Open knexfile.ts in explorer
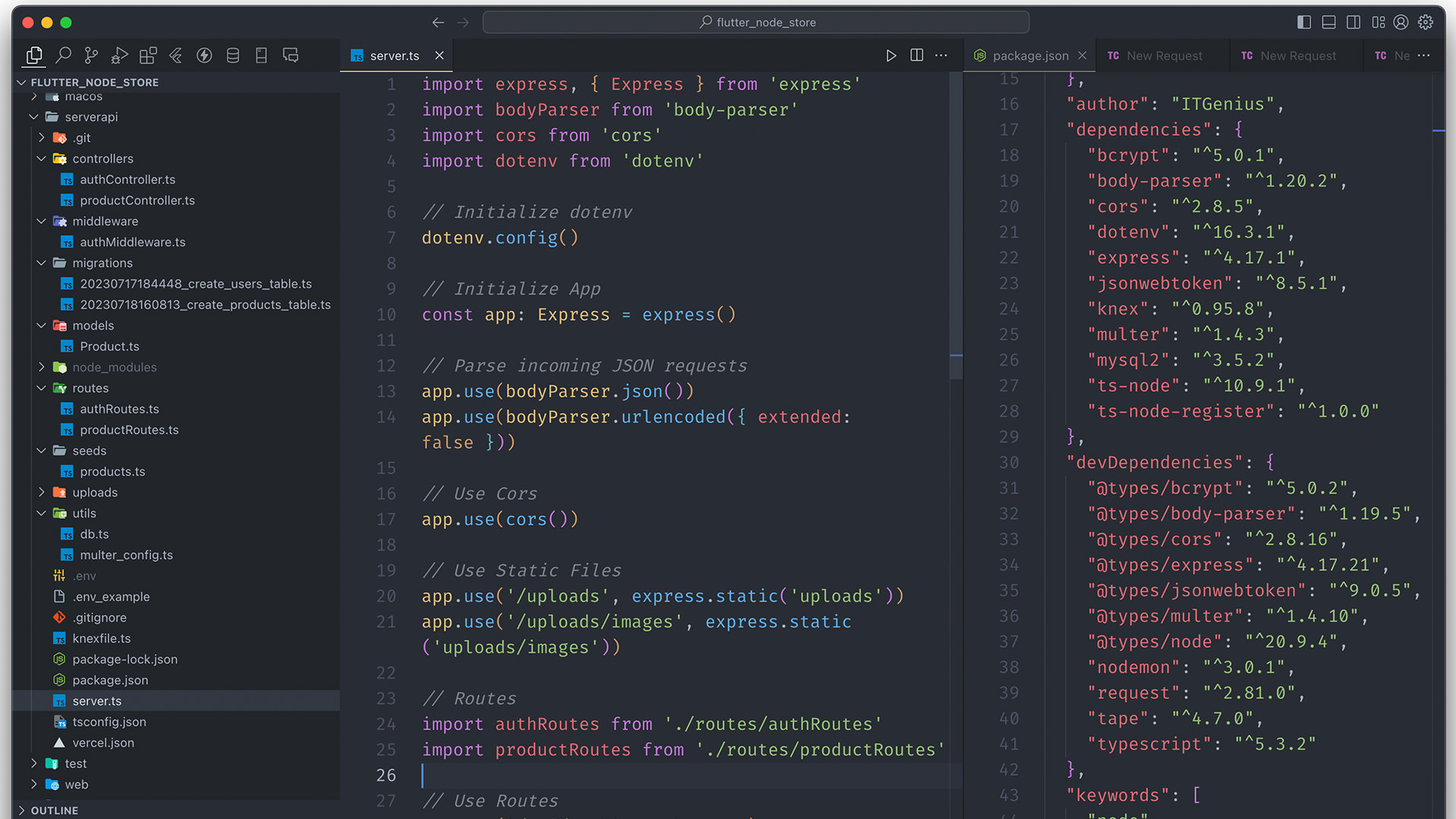The width and height of the screenshot is (1456, 819). click(101, 639)
